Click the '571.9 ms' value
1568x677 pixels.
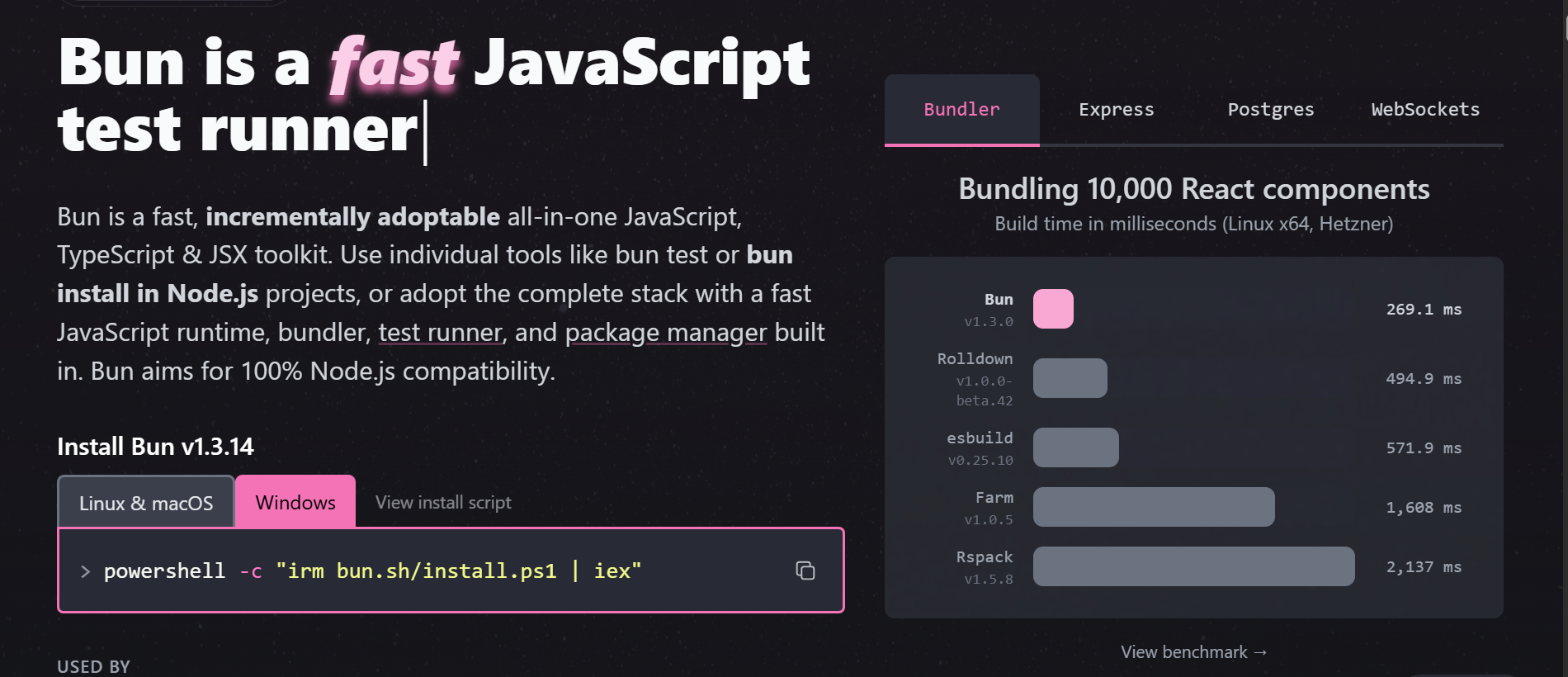(1424, 448)
